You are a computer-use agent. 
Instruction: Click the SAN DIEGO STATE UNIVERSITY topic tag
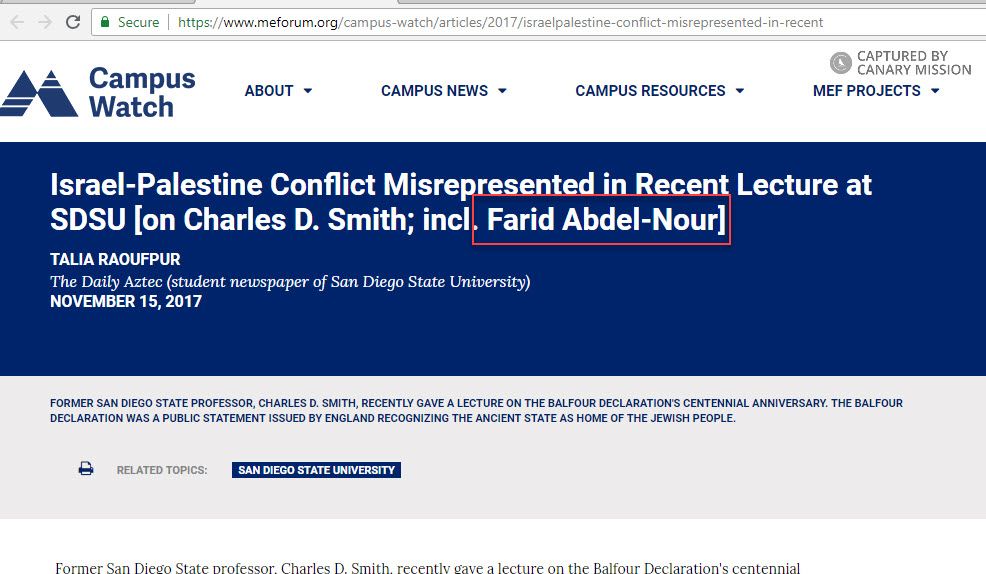coord(316,470)
